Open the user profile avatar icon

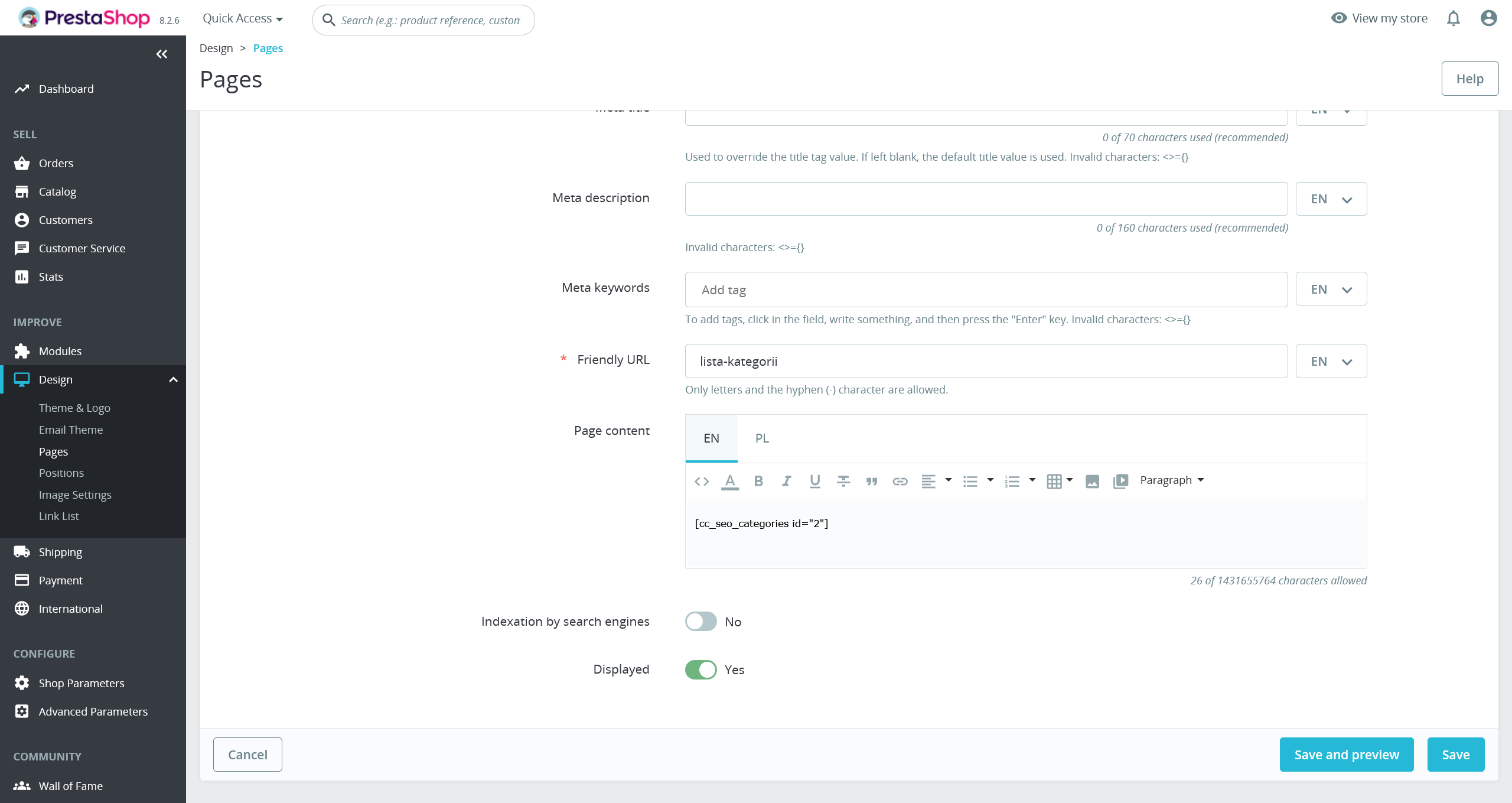pos(1489,18)
